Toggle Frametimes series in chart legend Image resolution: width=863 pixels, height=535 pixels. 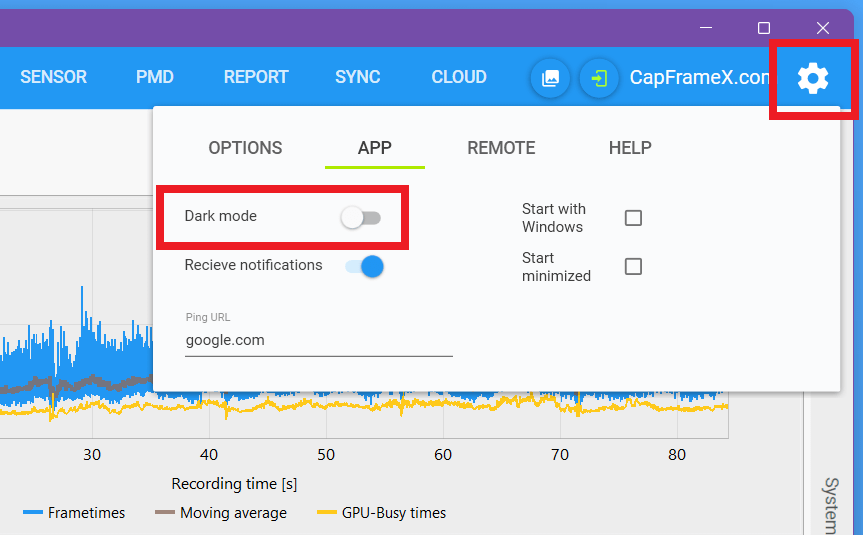(x=74, y=512)
